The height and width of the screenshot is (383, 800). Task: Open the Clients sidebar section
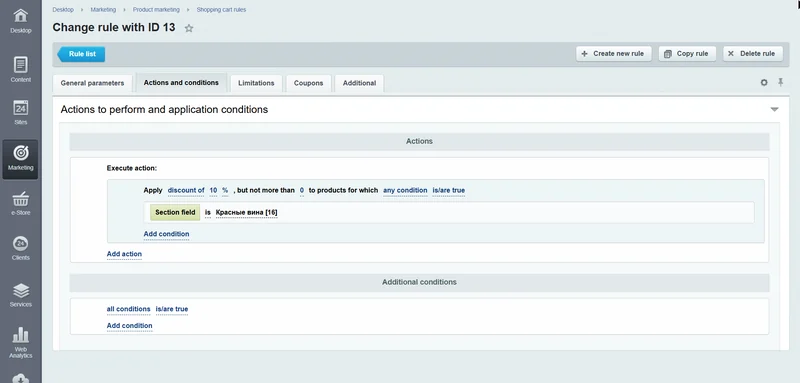(20, 249)
